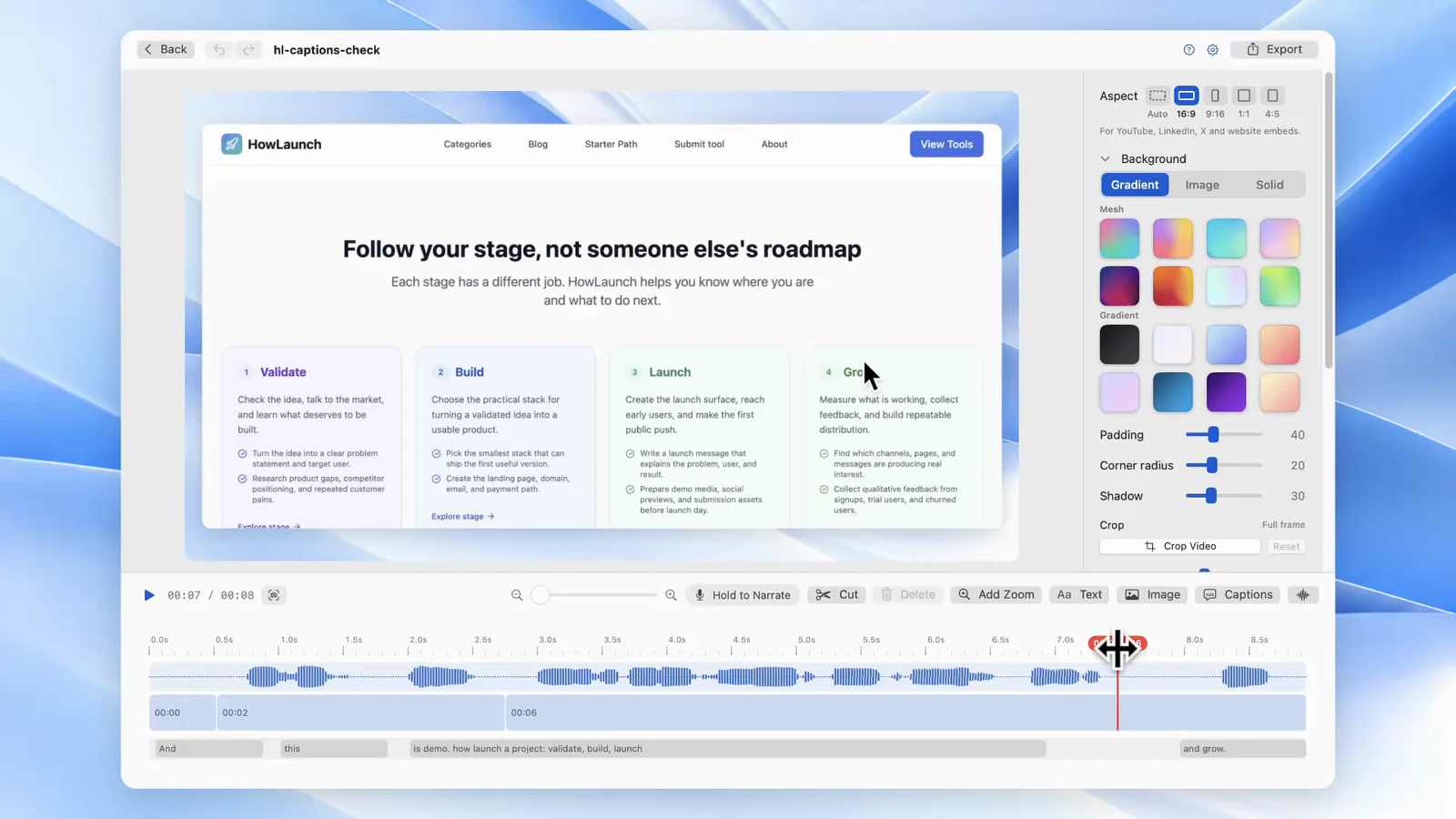This screenshot has width=1456, height=819.
Task: Select the Auto aspect option
Action: (x=1158, y=96)
